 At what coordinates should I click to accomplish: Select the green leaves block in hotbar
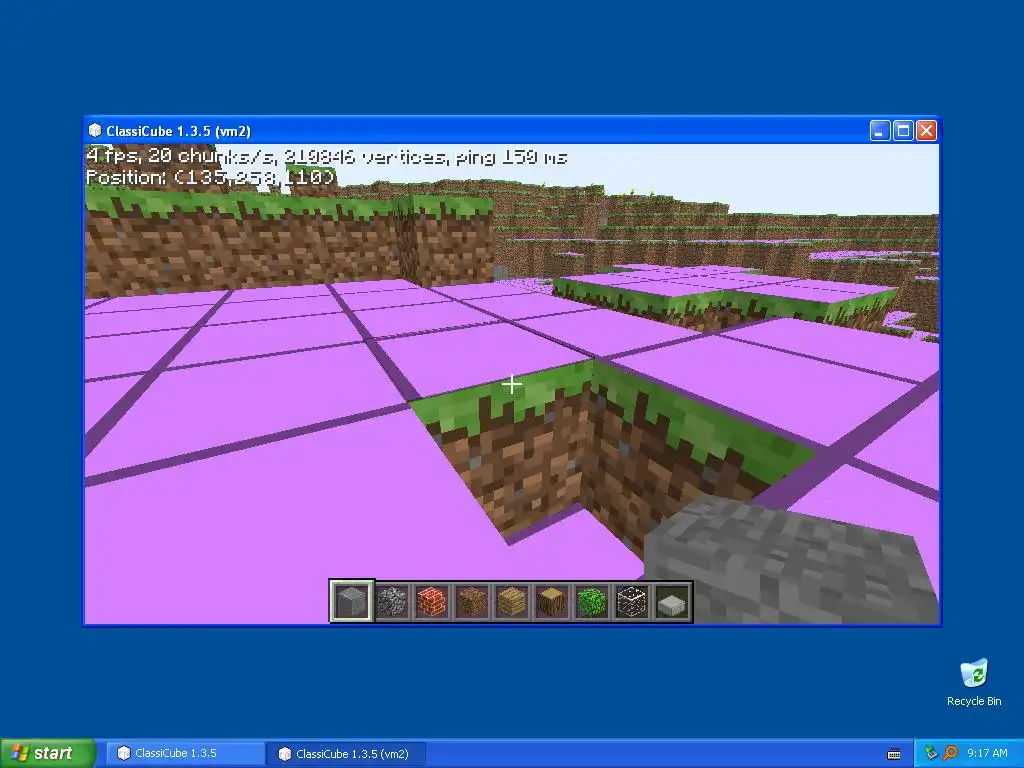tap(592, 601)
